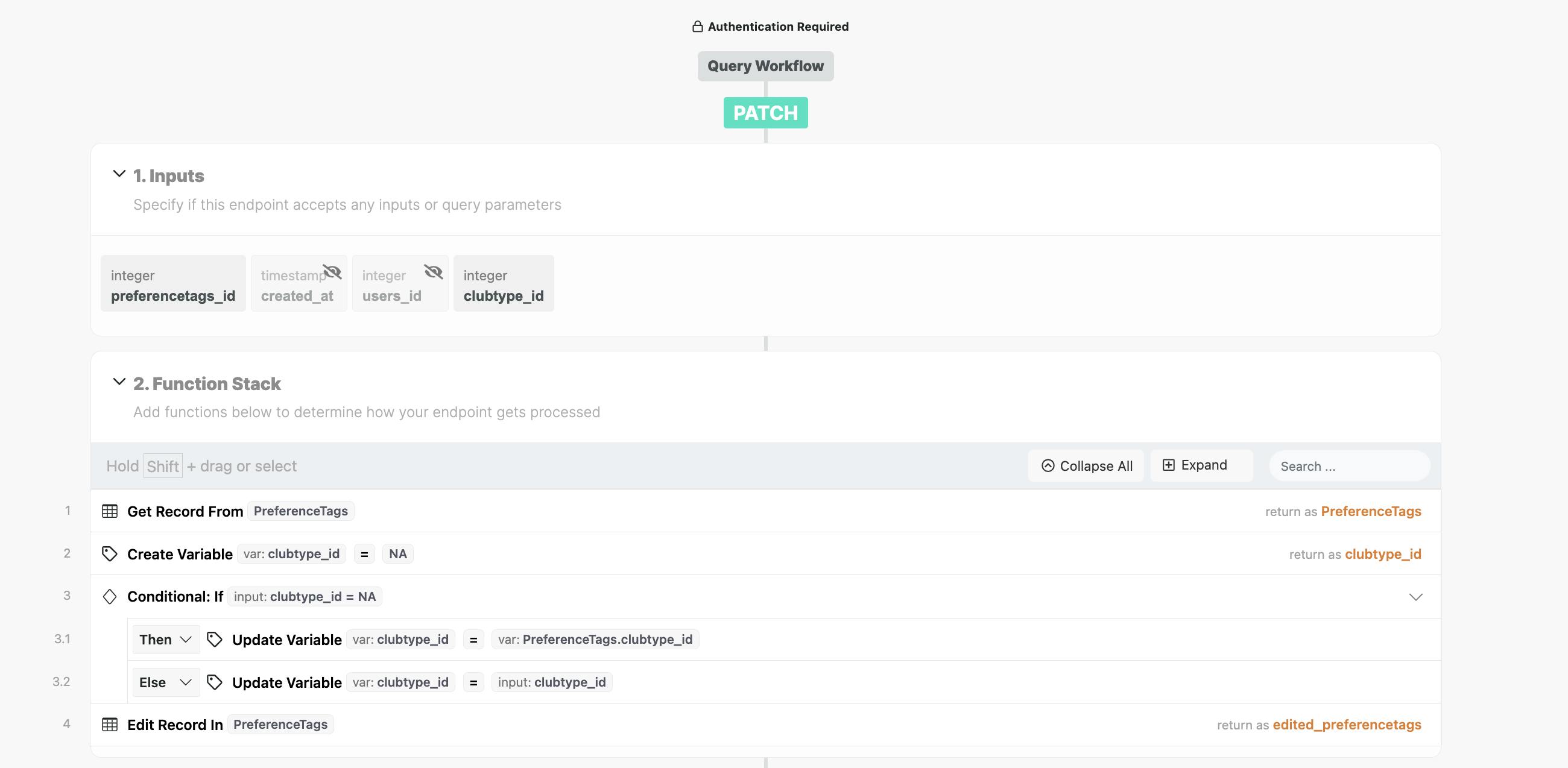Collapse the conditional step with right chevron

[1416, 597]
